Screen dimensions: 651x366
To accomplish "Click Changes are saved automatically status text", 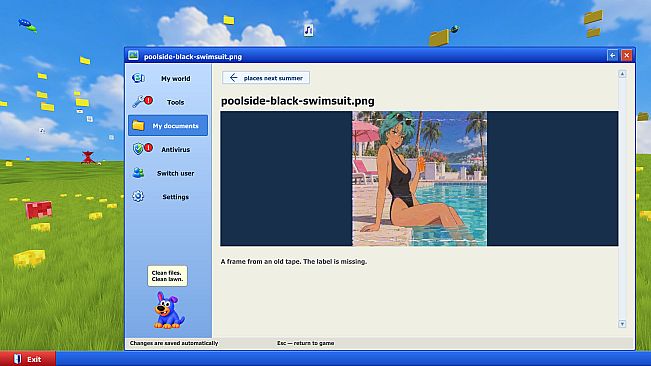I will (x=174, y=343).
